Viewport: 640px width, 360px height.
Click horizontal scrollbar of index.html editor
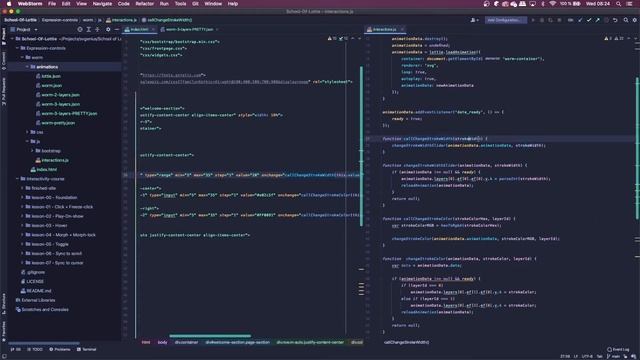point(210,336)
